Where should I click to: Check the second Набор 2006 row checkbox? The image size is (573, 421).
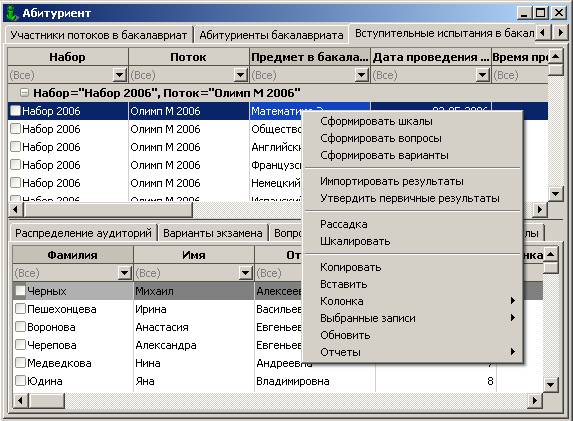click(x=15, y=129)
